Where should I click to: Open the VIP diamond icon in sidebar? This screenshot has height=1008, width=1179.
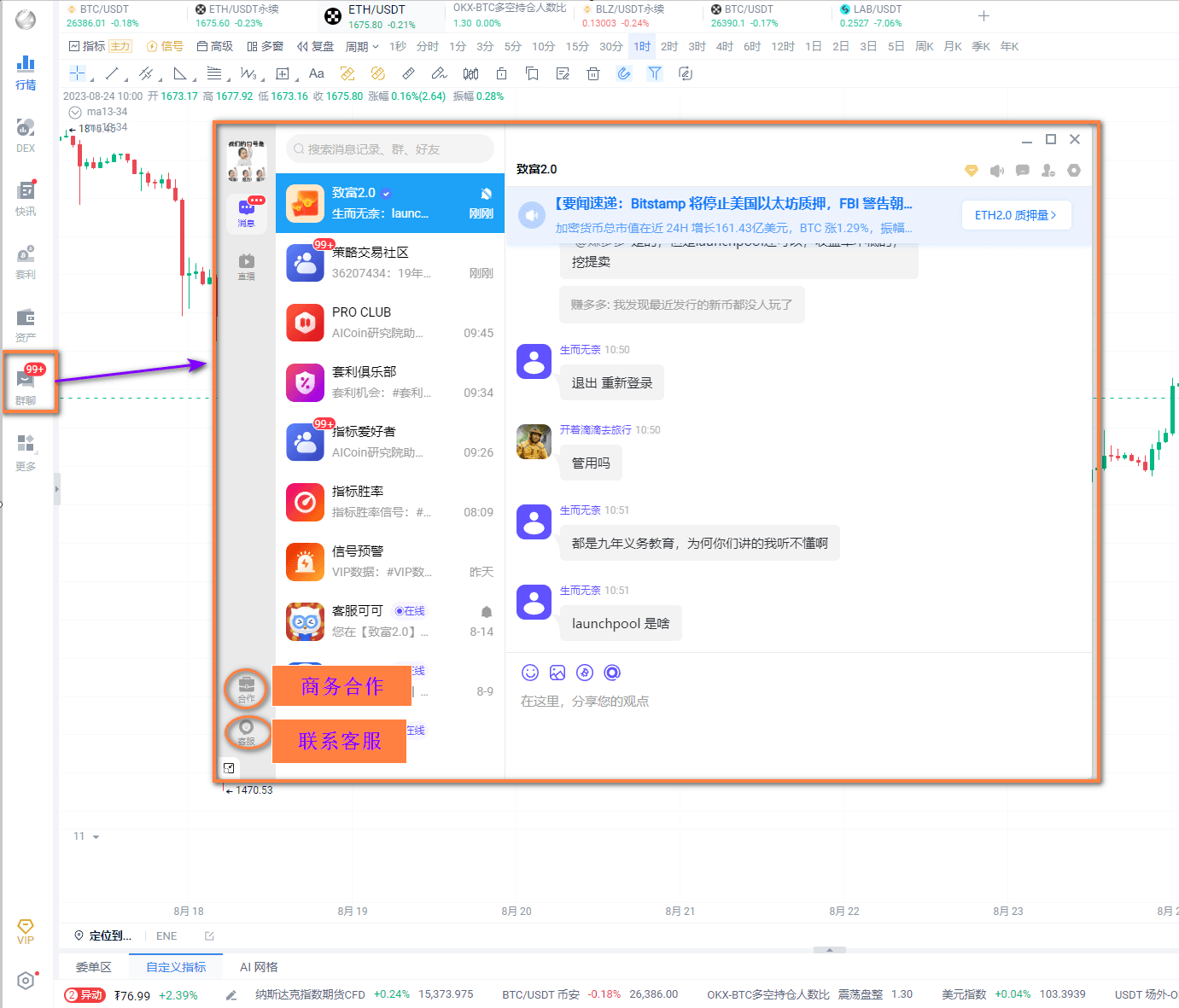click(x=26, y=931)
